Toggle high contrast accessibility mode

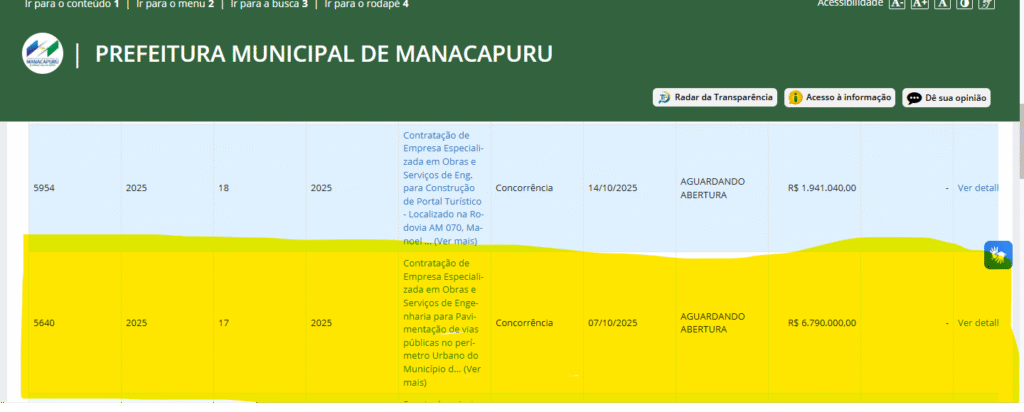coord(964,4)
